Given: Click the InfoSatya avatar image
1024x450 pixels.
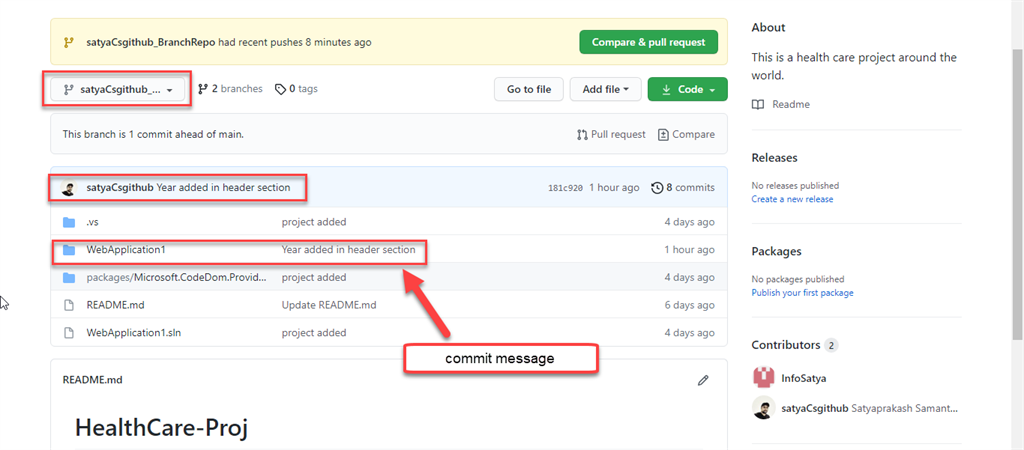Looking at the screenshot, I should pos(763,378).
